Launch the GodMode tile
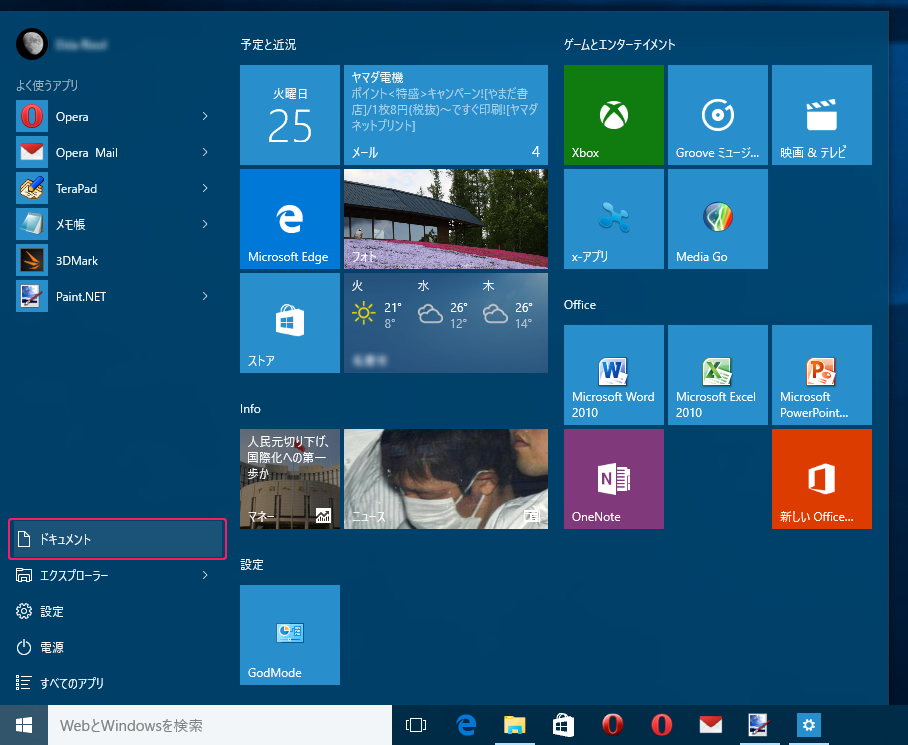908x745 pixels. coord(290,635)
